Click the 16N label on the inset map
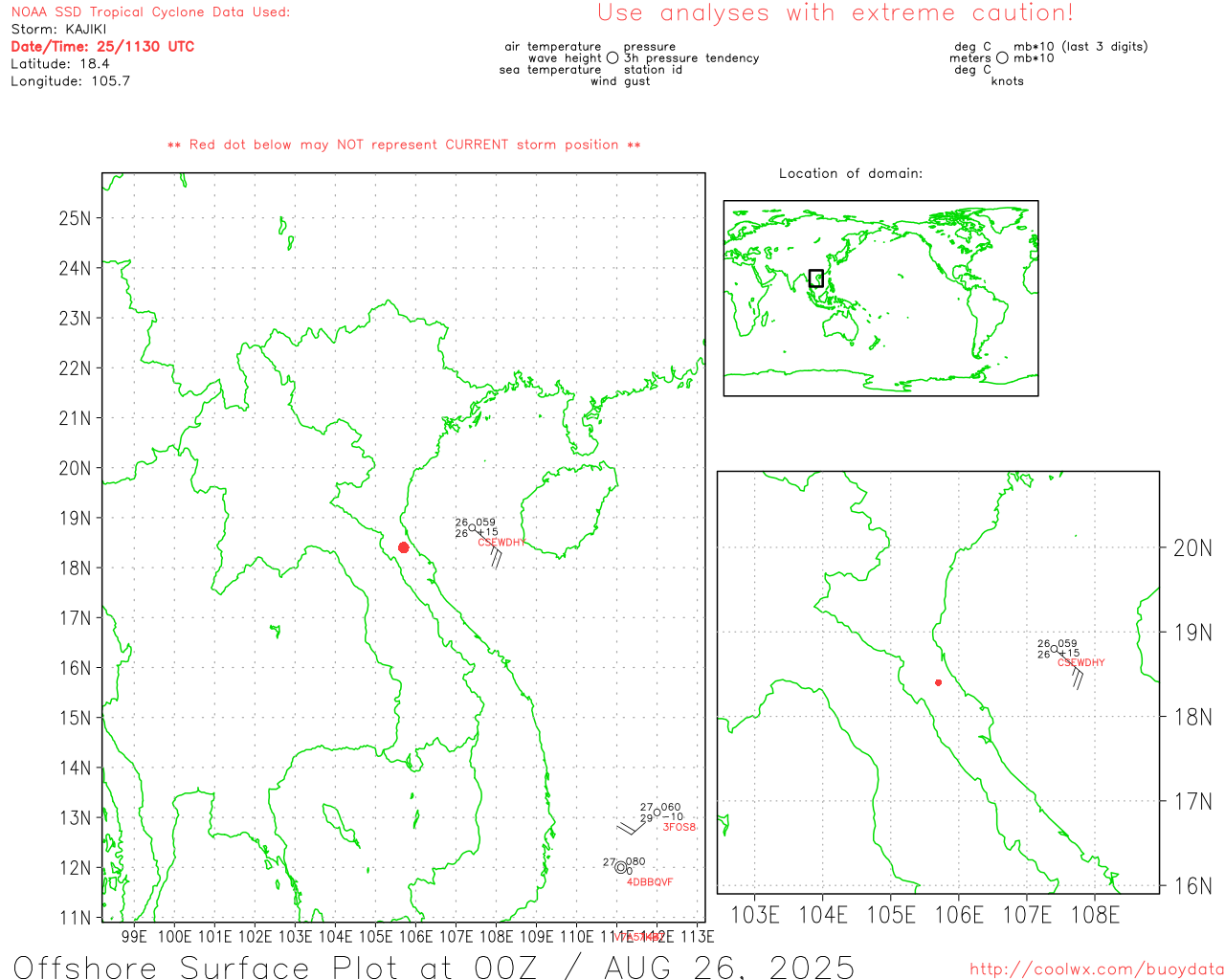This screenshot has height=980, width=1225. point(1193,886)
